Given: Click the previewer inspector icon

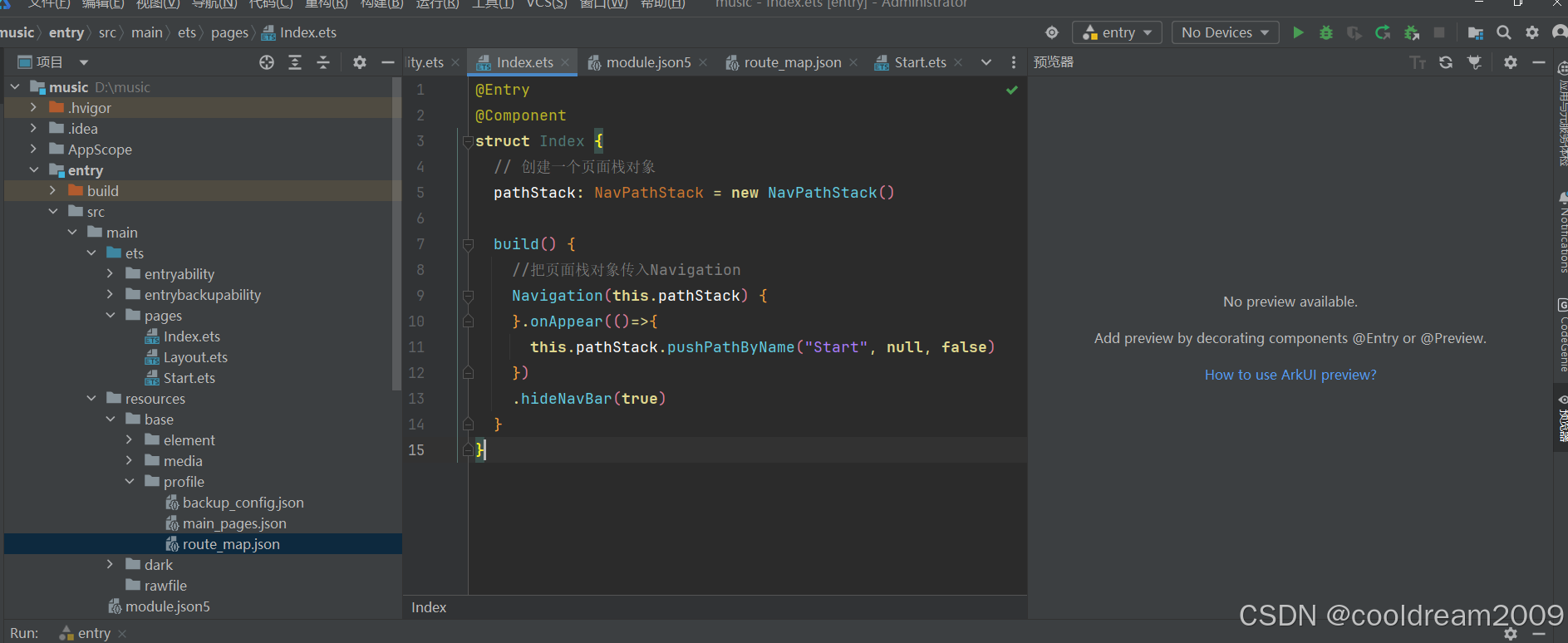Looking at the screenshot, I should pyautogui.click(x=1475, y=62).
